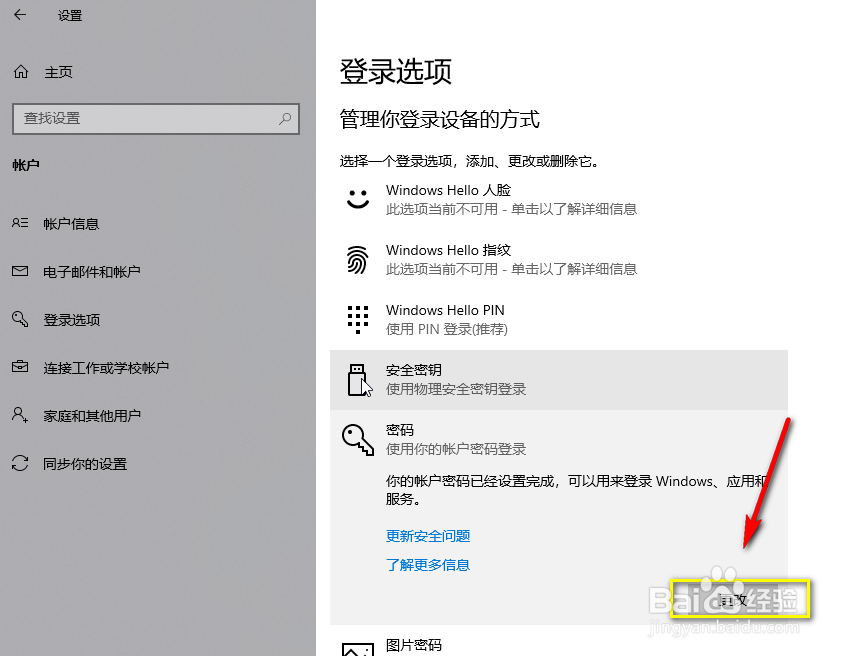Click the 图片密码 picture icon
Viewport: 845px width, 656px height.
[358, 650]
